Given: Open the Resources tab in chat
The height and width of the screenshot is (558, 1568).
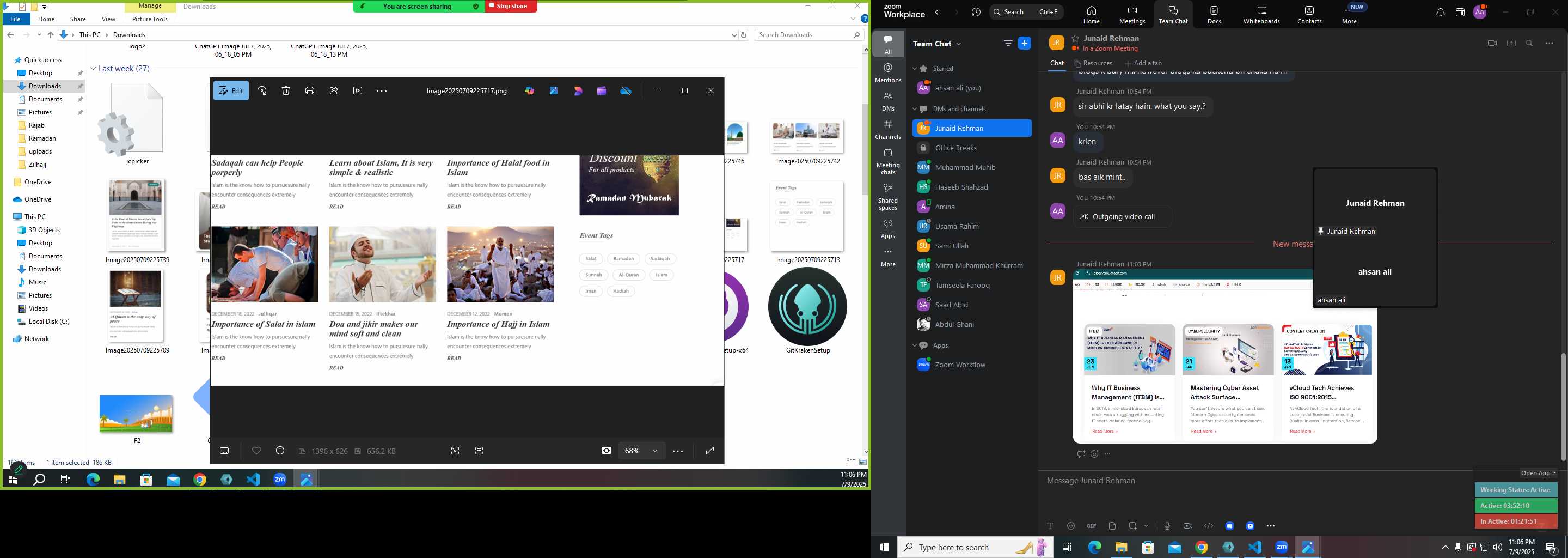Looking at the screenshot, I should click(1093, 63).
